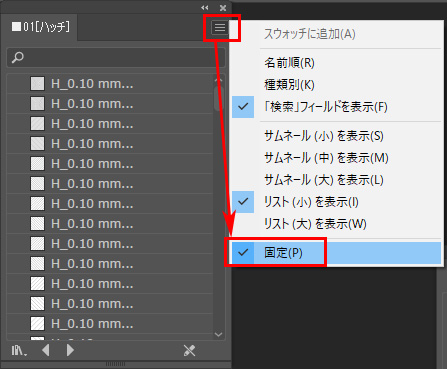Viewport: 447px width, 369px height.
Task: Click the swatch list scroll down arrow
Action: pyautogui.click(x=219, y=334)
